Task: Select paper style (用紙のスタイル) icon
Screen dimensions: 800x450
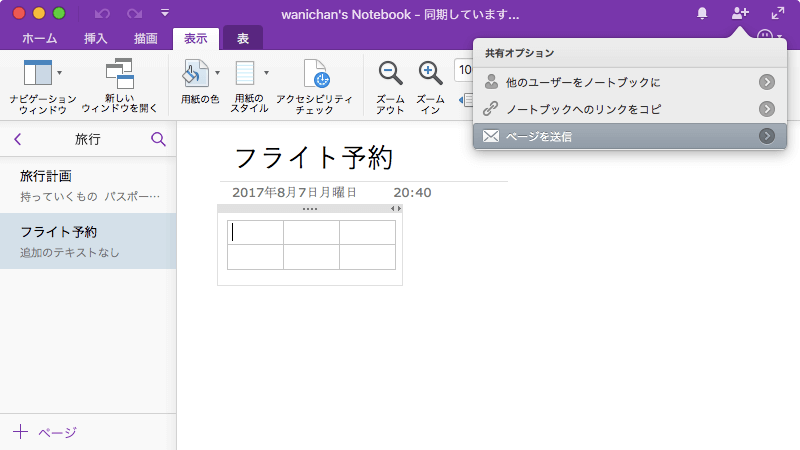Action: (x=244, y=73)
